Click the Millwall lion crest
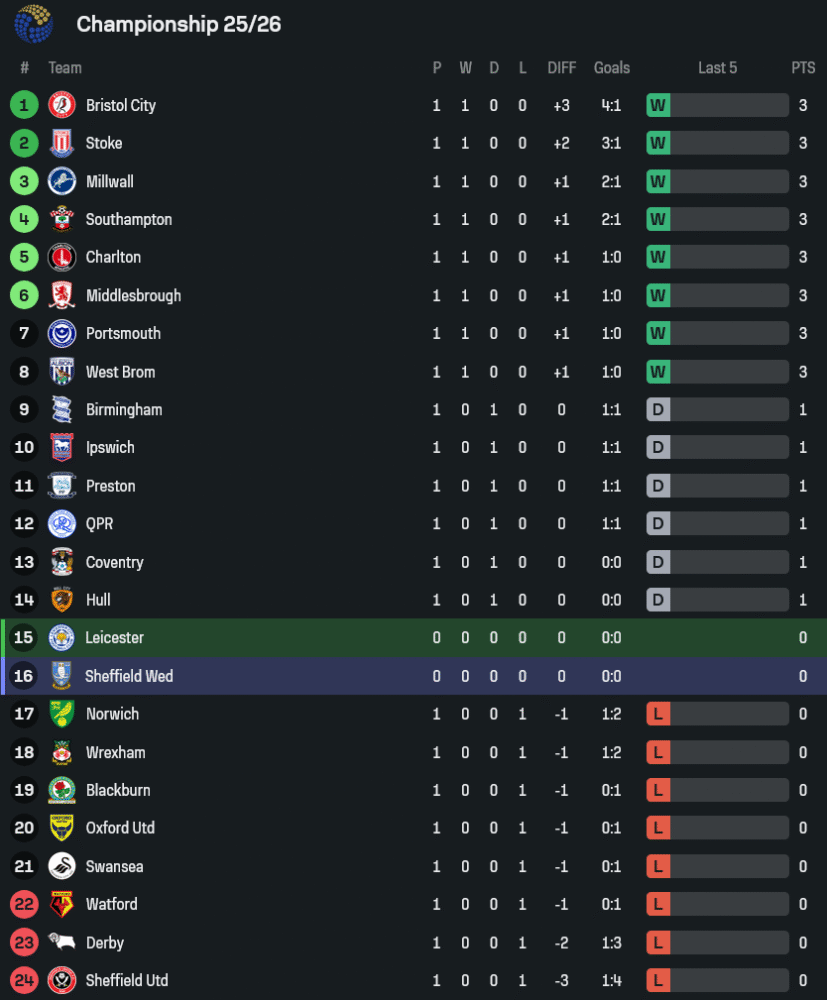Viewport: 827px width, 1000px height. click(62, 181)
